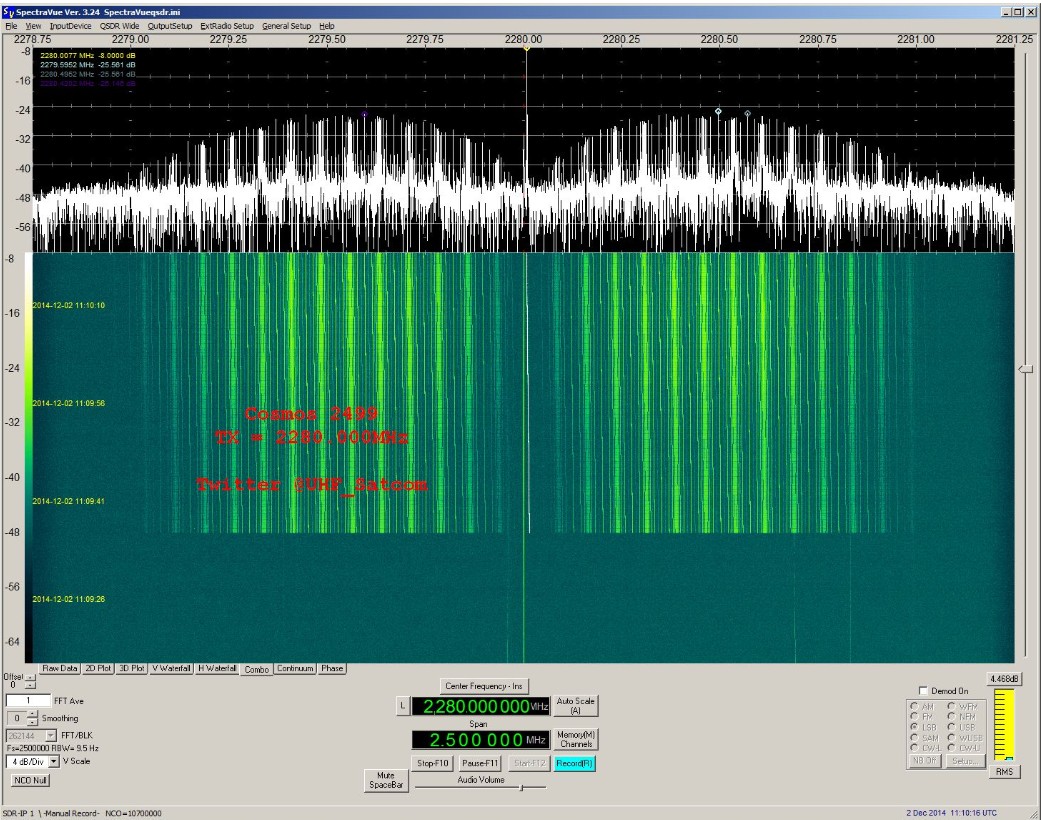Screen dimensions: 1041x820
Task: Open the File menu
Action: pos(11,25)
